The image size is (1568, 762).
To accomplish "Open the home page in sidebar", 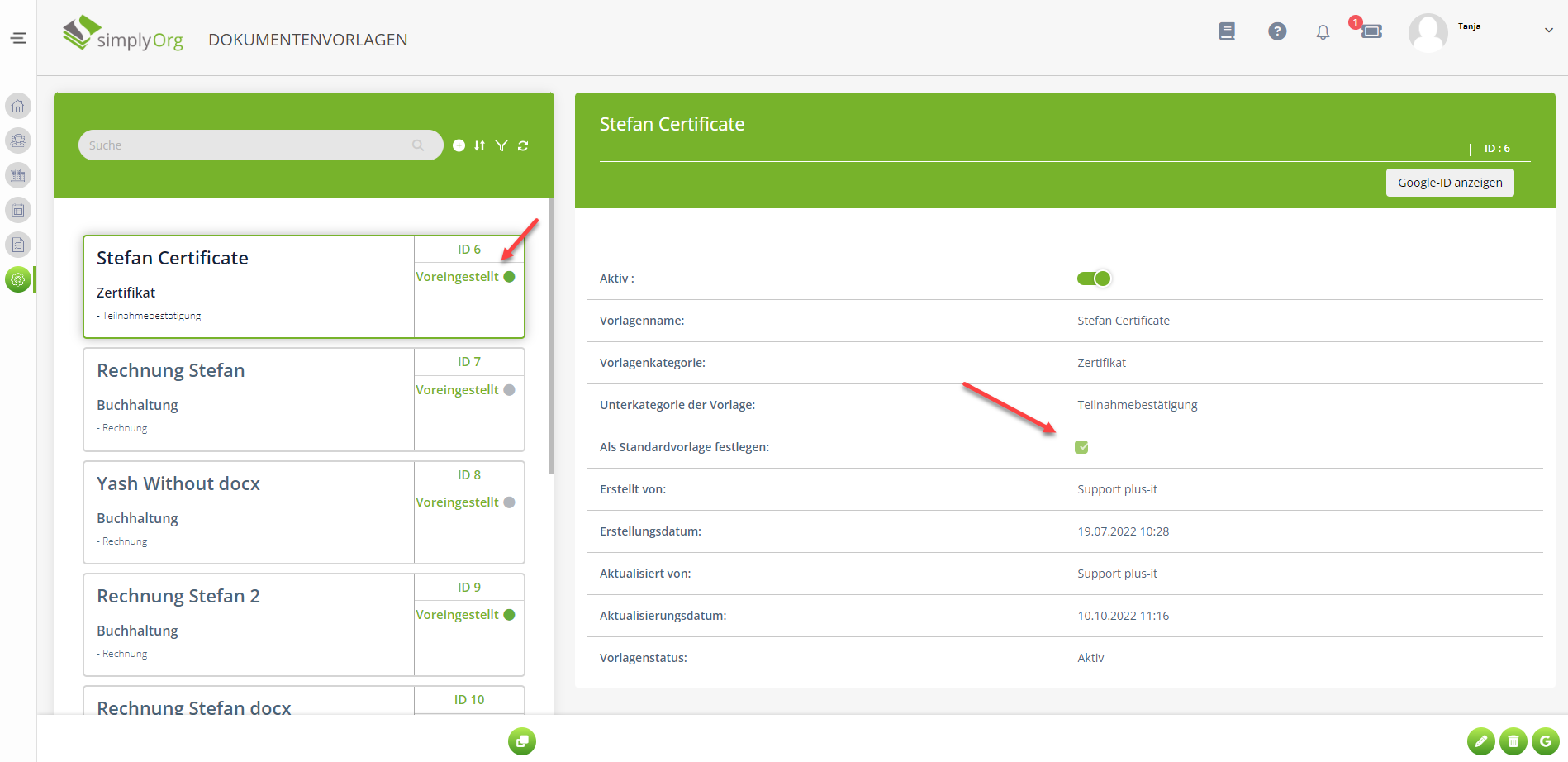I will (18, 106).
